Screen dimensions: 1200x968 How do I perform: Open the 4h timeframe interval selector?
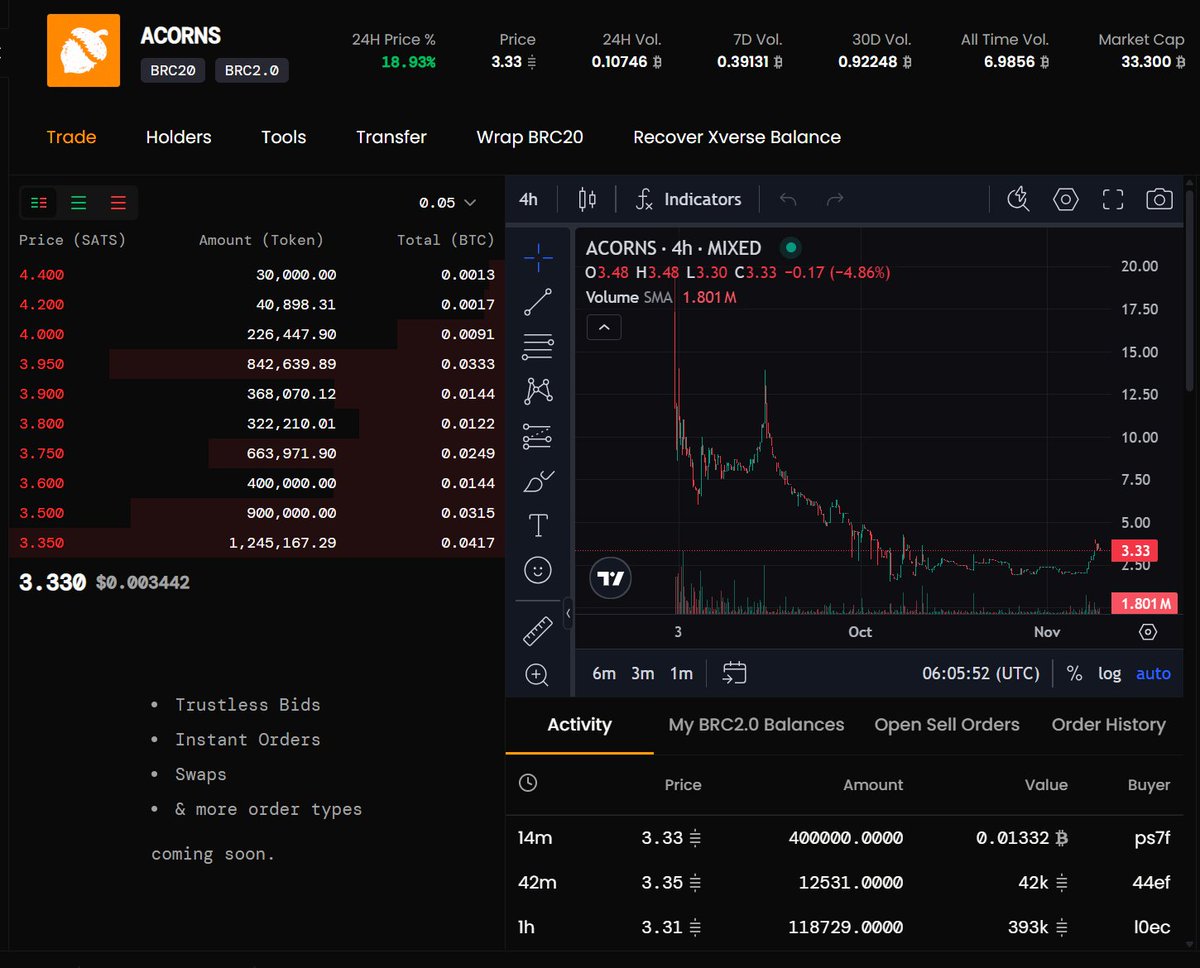tap(528, 199)
